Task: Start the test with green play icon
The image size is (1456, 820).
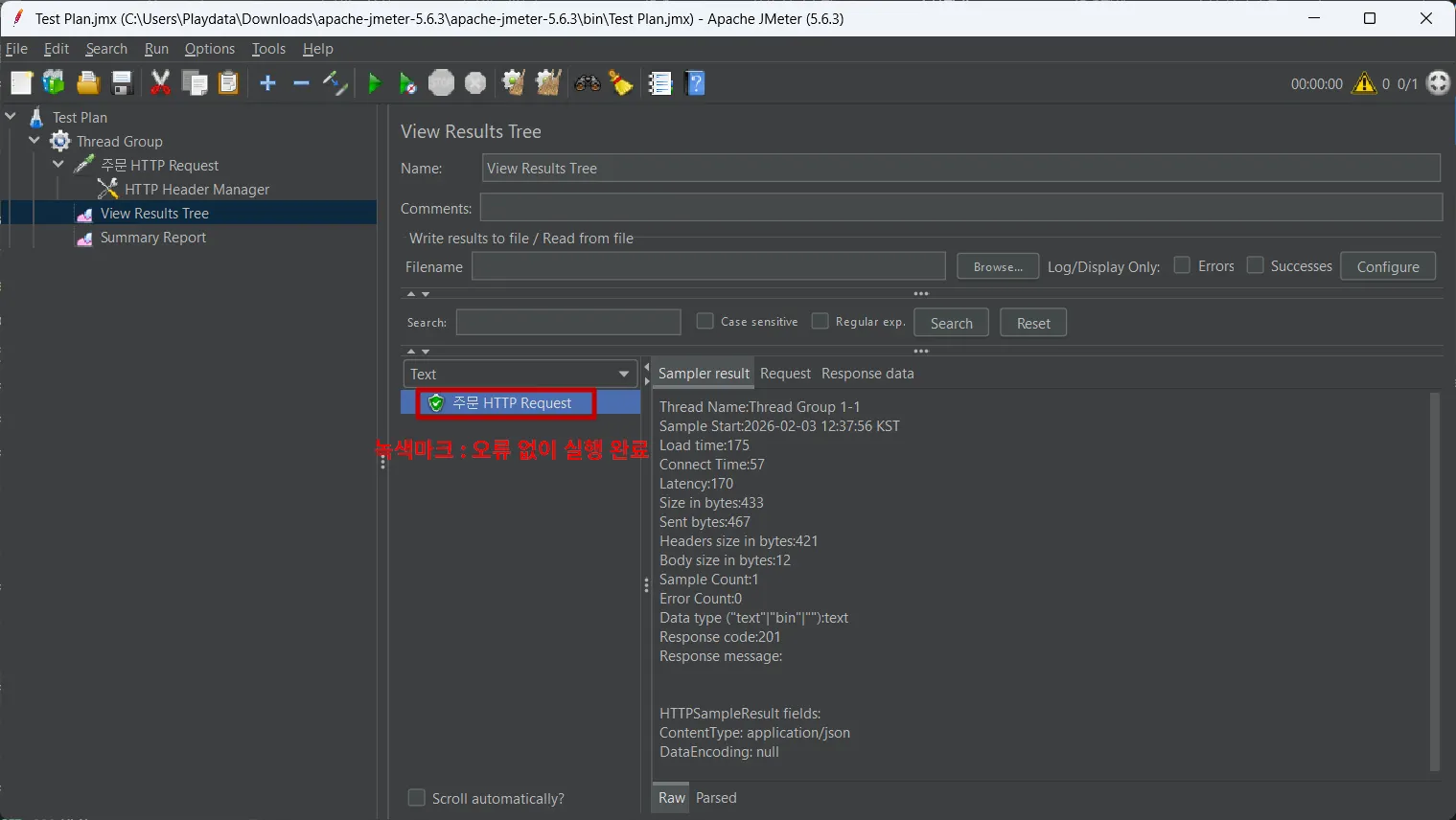Action: tap(375, 83)
